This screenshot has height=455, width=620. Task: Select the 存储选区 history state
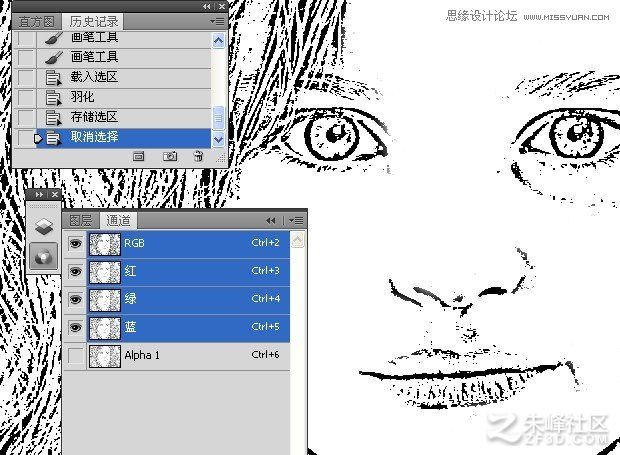pos(112,117)
